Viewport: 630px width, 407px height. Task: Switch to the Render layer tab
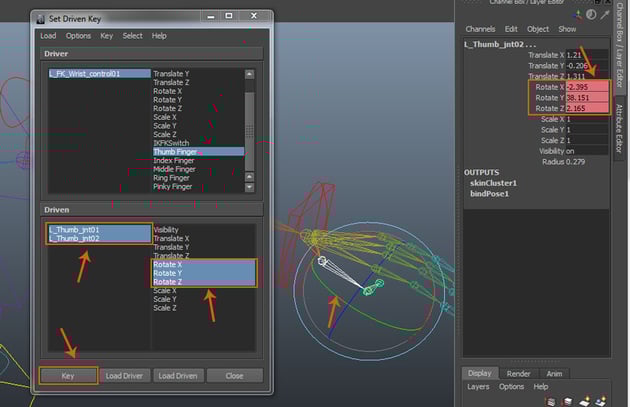click(518, 373)
